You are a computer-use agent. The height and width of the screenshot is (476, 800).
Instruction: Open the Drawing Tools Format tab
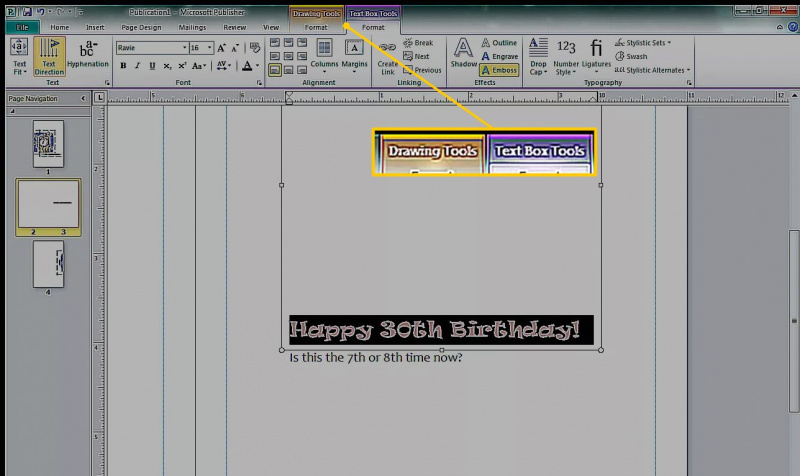coord(316,28)
